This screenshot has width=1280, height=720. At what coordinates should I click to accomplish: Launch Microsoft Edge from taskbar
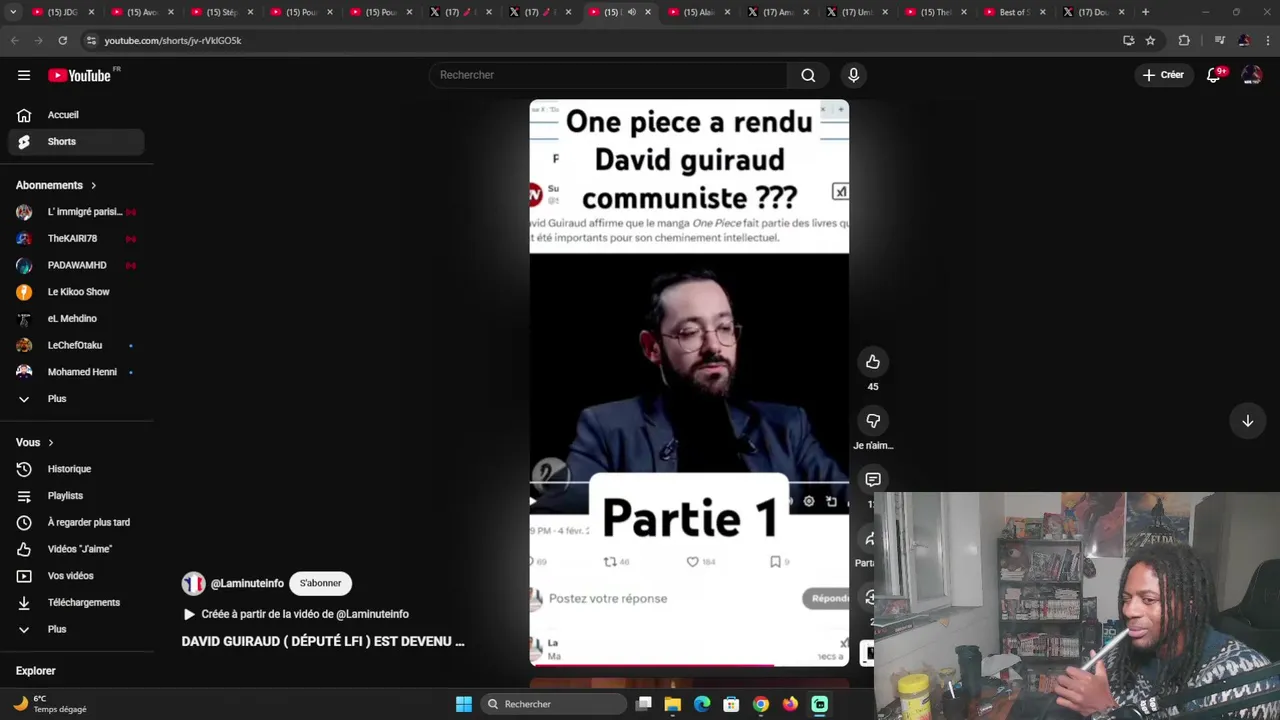pyautogui.click(x=702, y=704)
